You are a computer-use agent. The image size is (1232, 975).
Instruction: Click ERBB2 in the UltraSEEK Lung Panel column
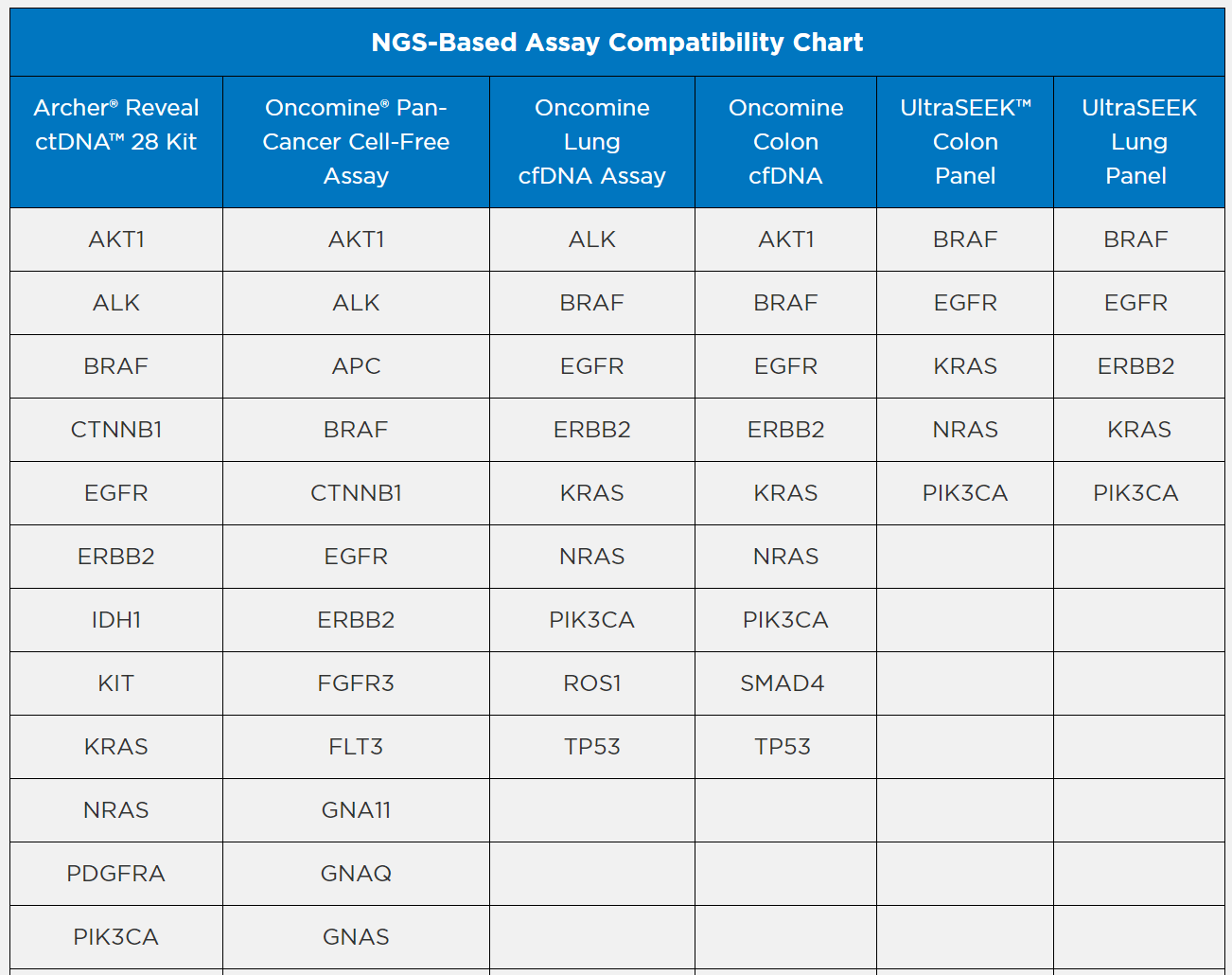1135,366
